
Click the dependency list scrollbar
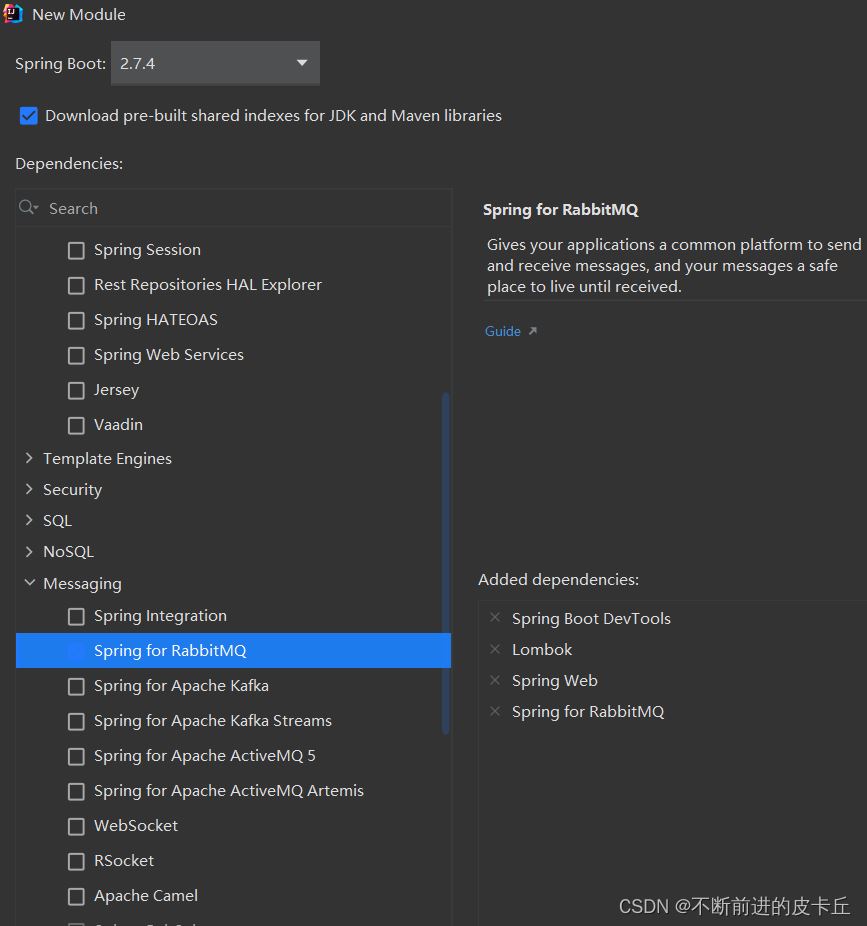[x=445, y=560]
